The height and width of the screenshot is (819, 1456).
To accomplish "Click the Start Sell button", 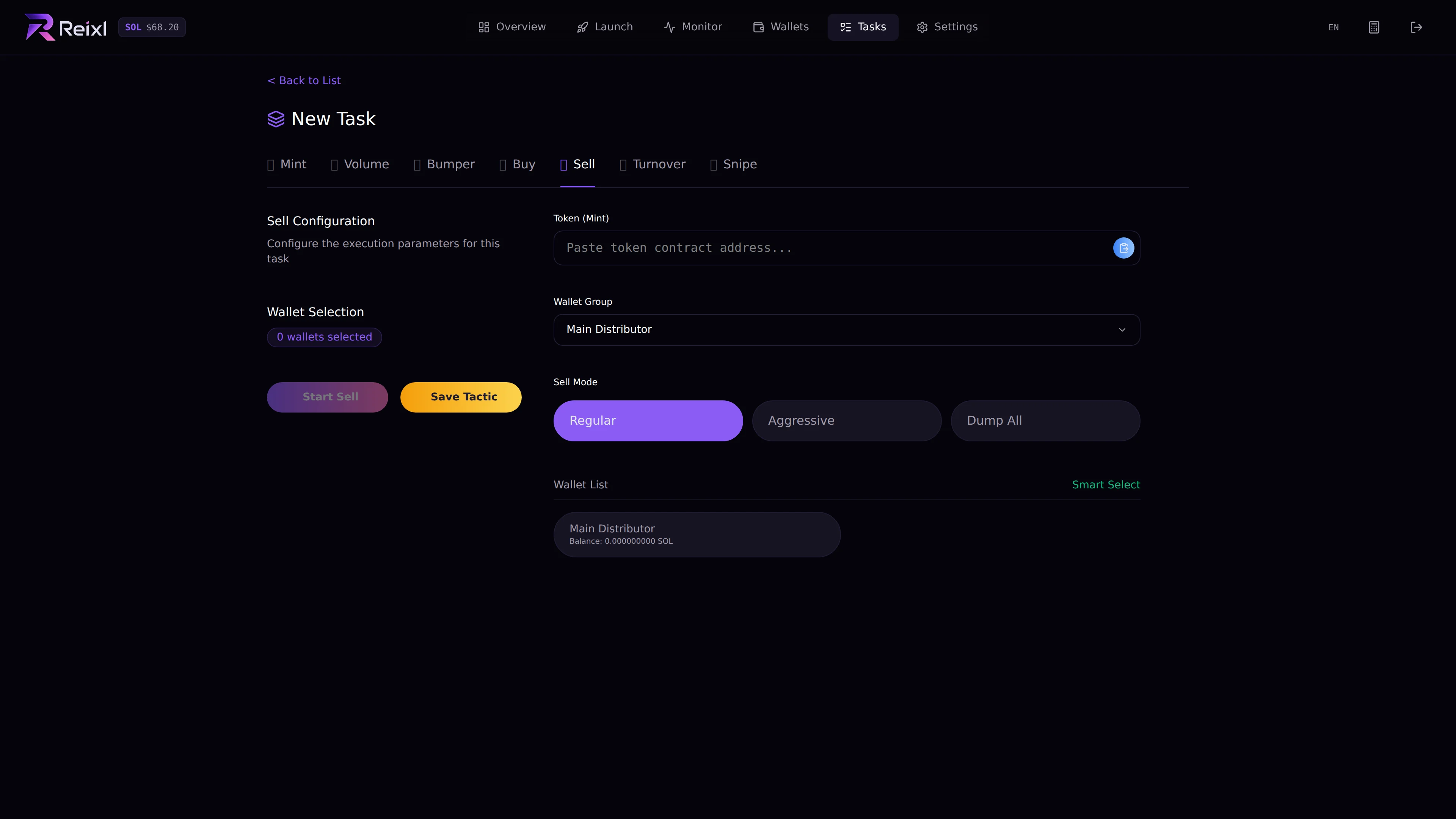I will [x=327, y=397].
